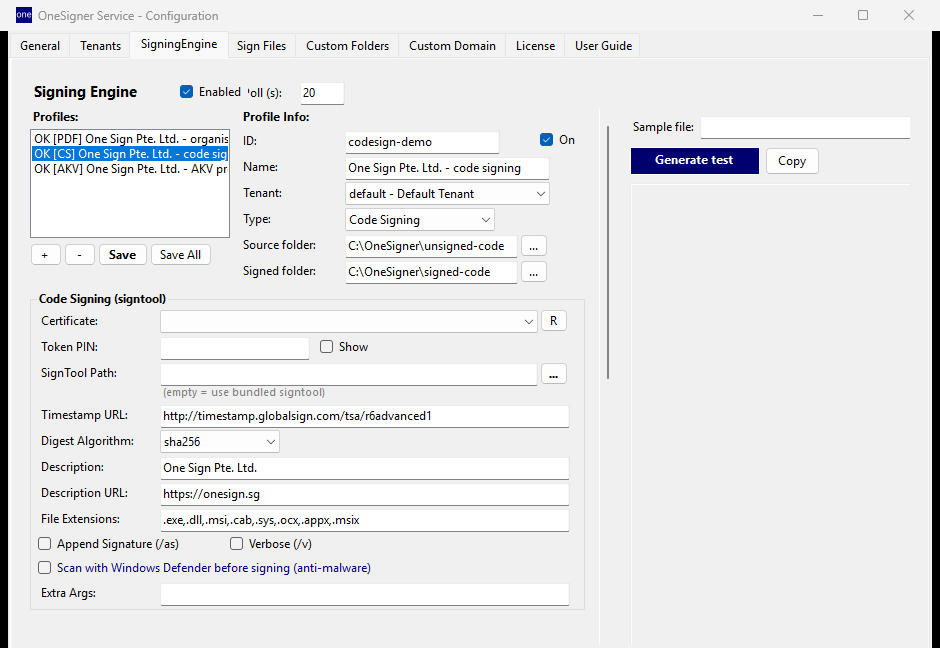940x648 pixels.
Task: Select the OK [PDF] One Sign profile
Action: (x=130, y=139)
